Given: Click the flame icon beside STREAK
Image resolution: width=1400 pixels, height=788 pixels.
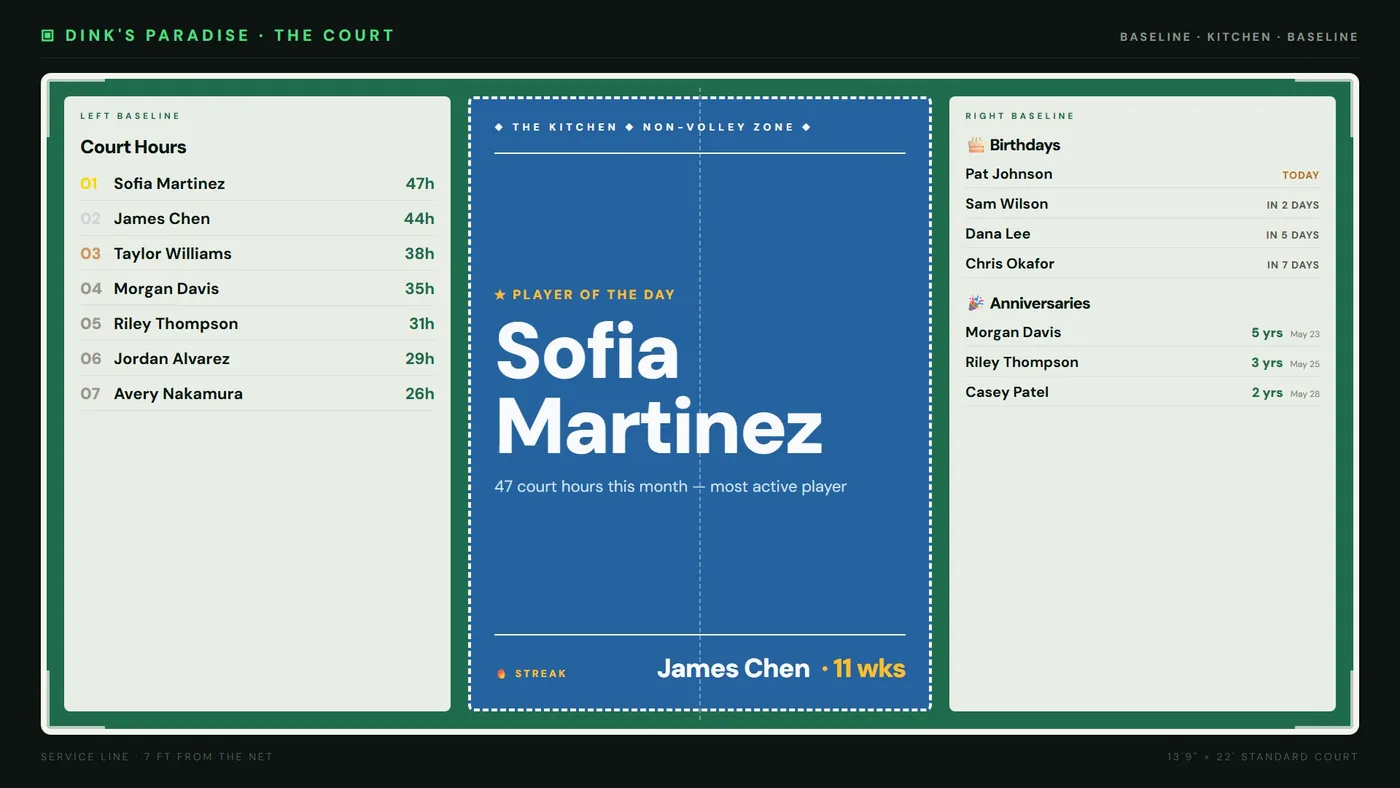Looking at the screenshot, I should (x=502, y=674).
